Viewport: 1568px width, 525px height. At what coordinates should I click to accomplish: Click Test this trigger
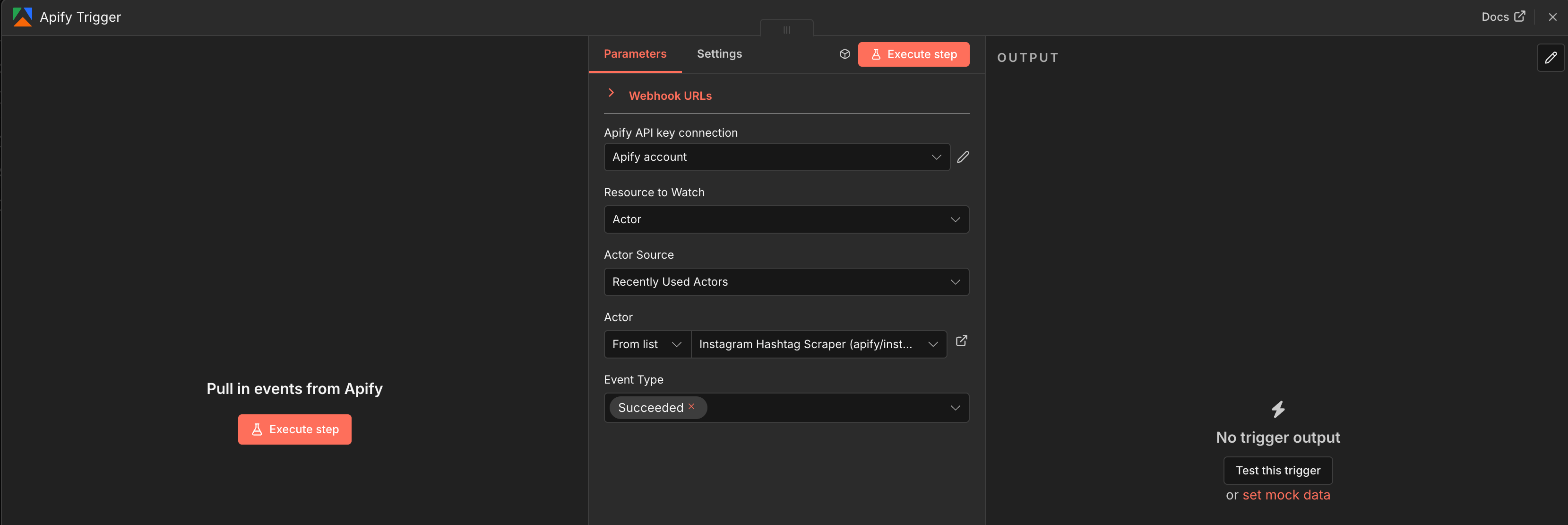[1278, 470]
